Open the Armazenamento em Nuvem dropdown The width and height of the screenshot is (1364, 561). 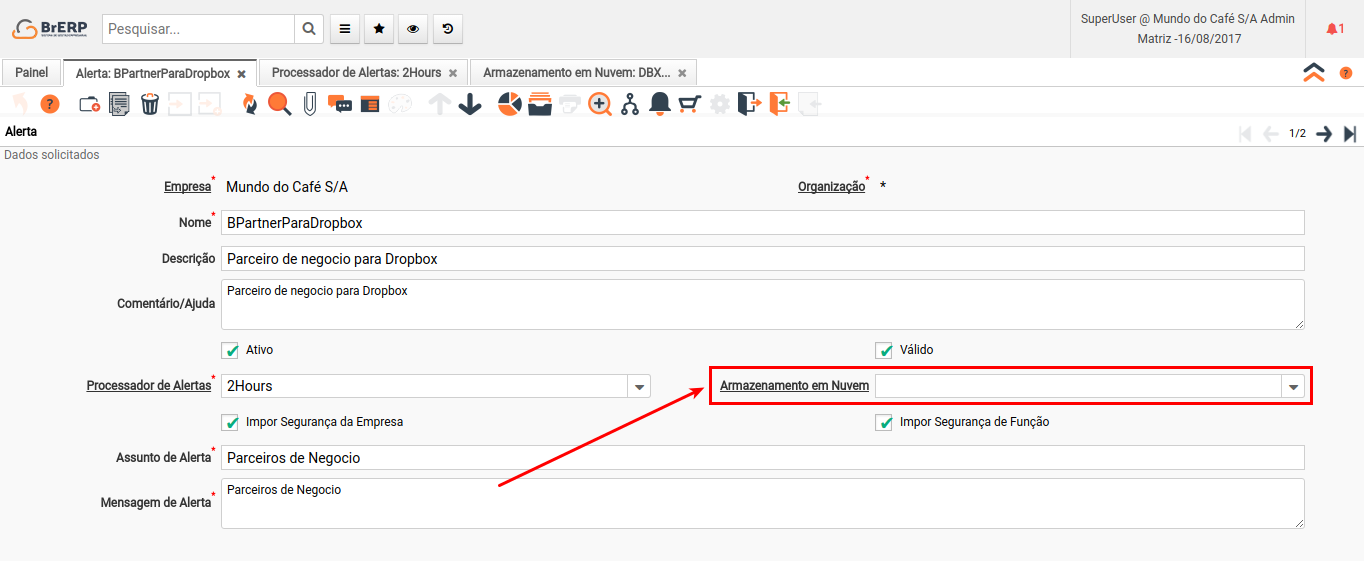pyautogui.click(x=1293, y=386)
